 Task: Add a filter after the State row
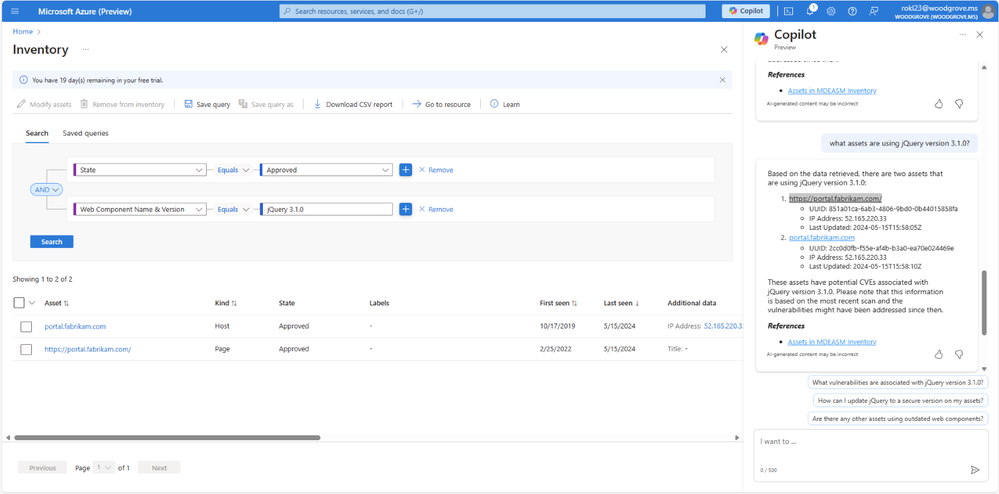(x=405, y=170)
